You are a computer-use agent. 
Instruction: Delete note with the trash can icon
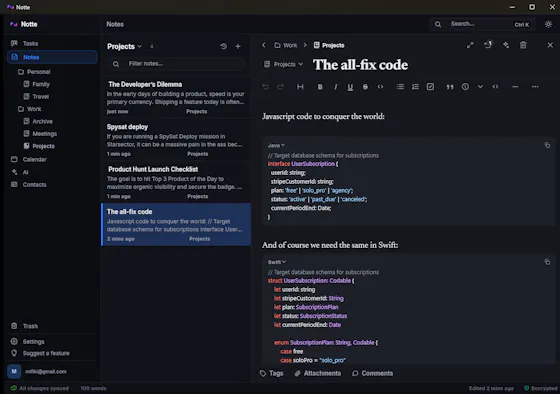point(523,45)
